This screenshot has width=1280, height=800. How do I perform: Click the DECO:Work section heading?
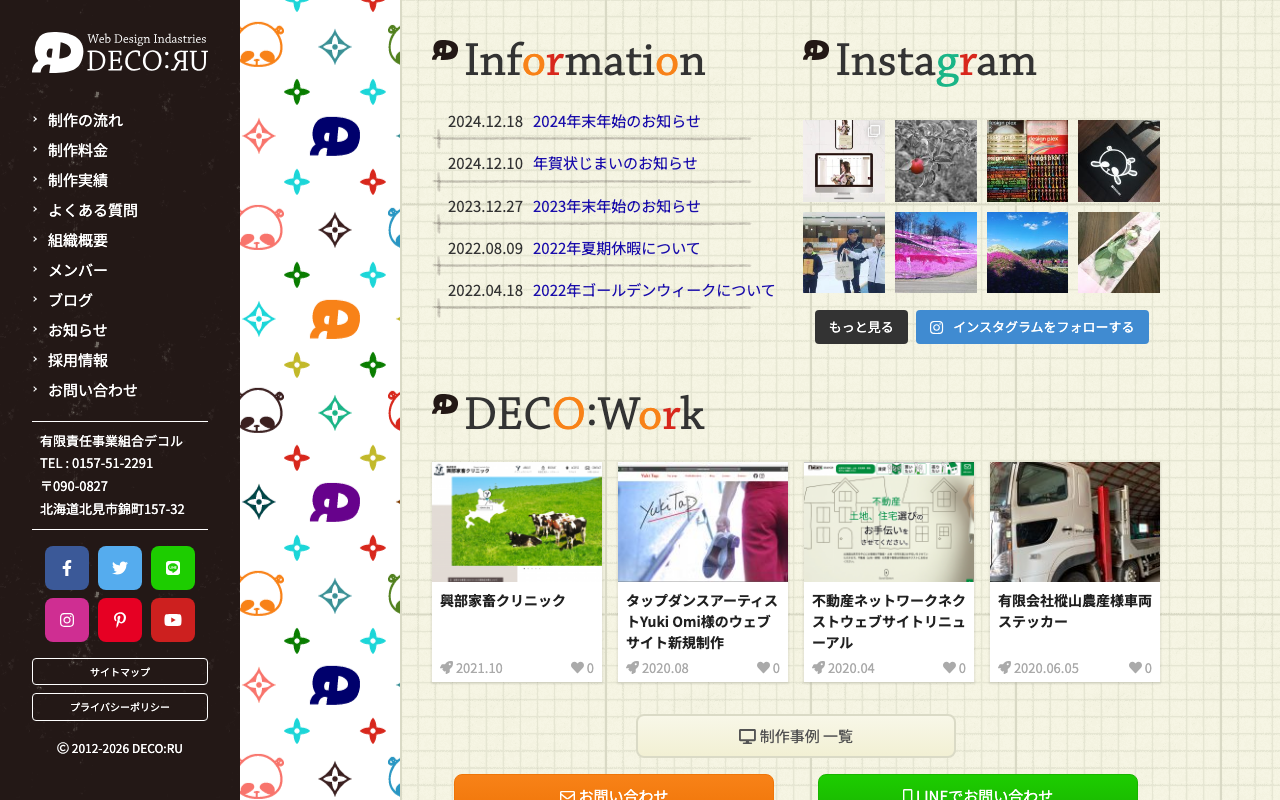(x=568, y=412)
